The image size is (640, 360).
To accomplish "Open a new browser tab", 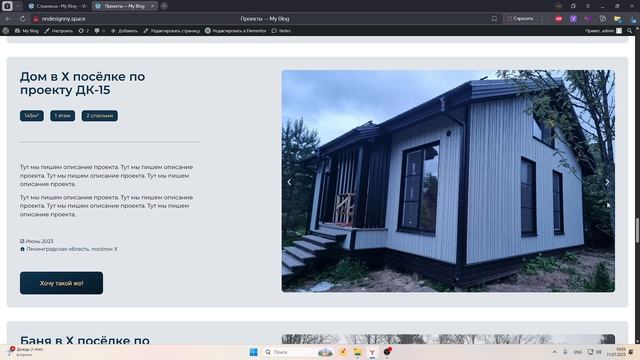I will click(x=164, y=6).
